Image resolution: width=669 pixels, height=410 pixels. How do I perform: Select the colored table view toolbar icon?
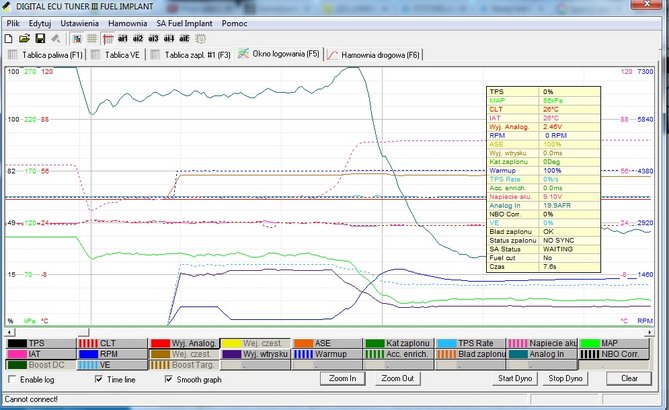tap(77, 39)
